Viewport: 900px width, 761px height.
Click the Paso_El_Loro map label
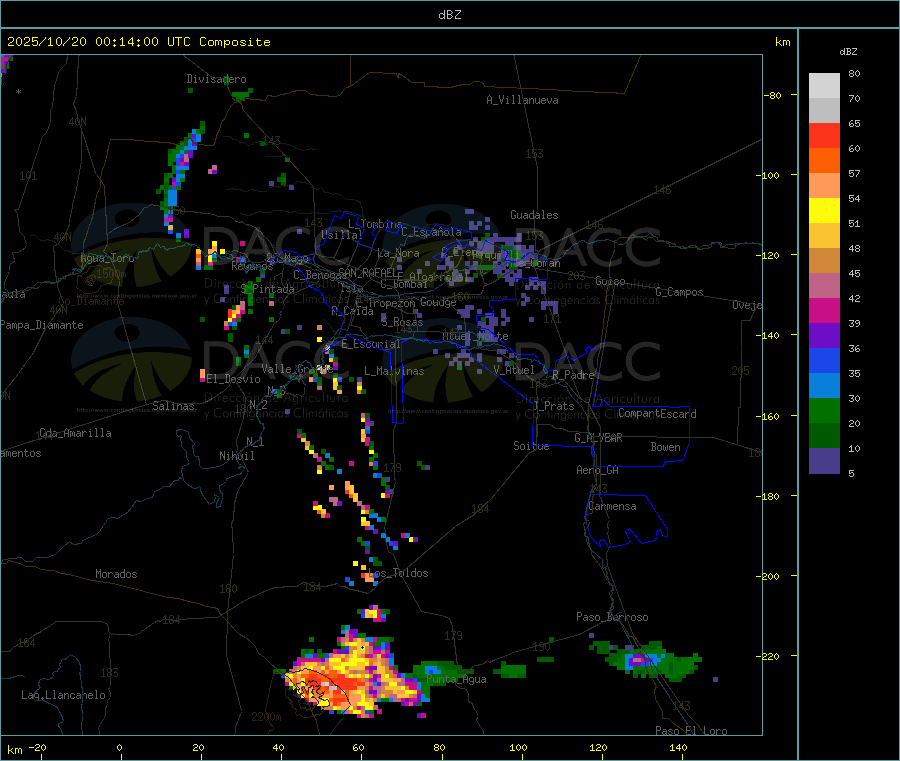point(692,731)
